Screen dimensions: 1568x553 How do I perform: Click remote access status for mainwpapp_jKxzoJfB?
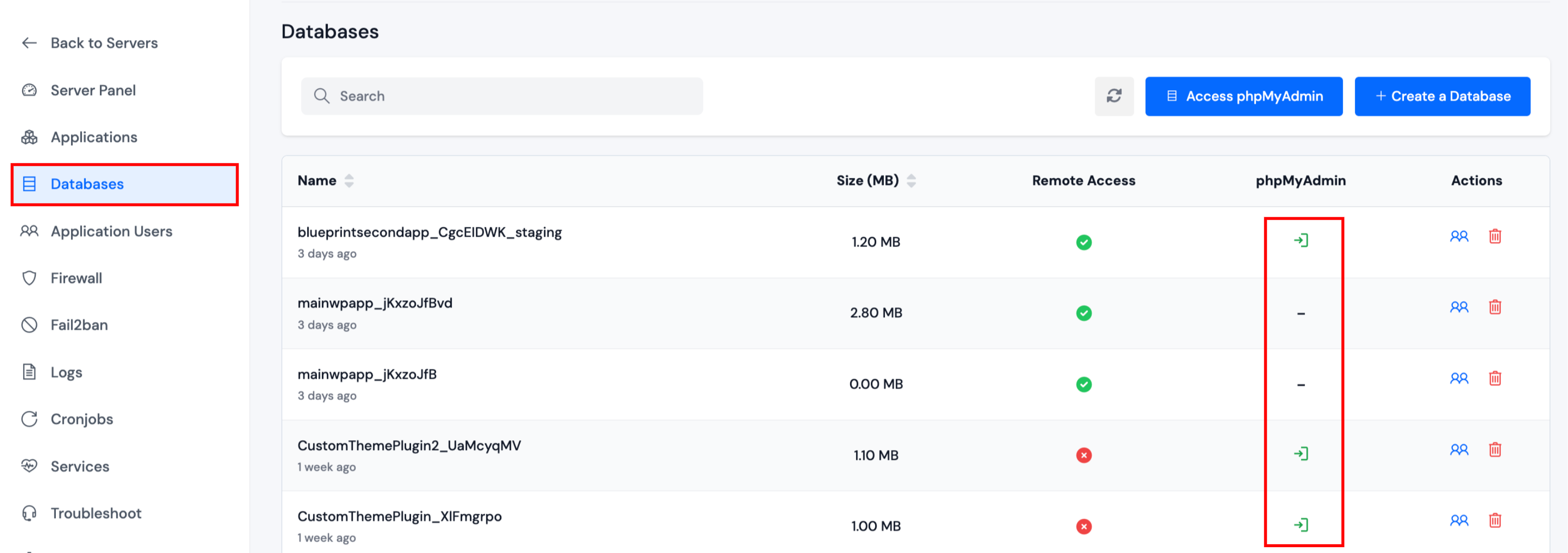[1083, 384]
